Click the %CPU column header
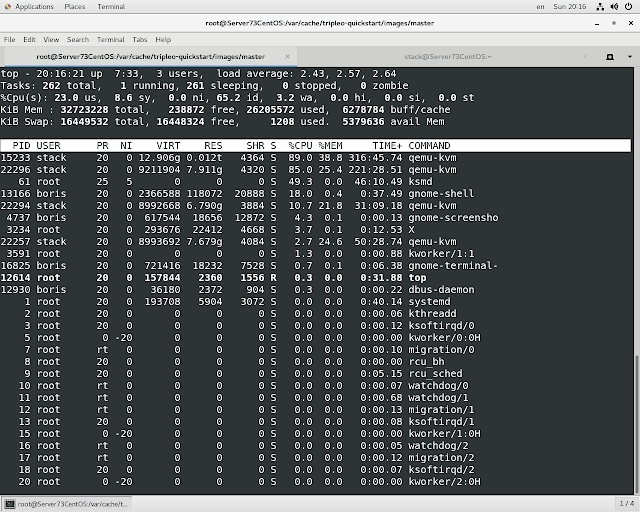Viewport: 640px width, 512px height. click(x=300, y=146)
